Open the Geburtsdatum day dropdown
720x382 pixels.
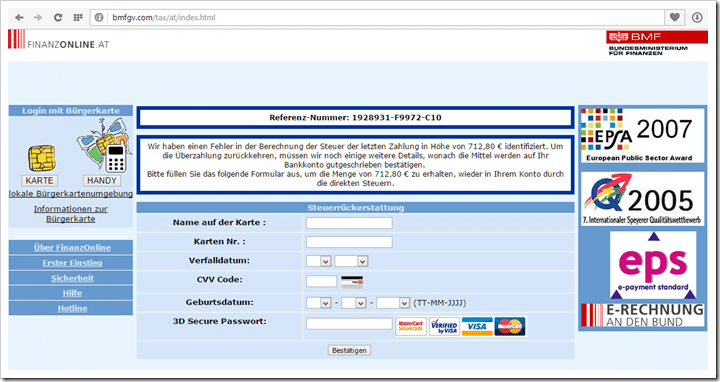(x=318, y=303)
